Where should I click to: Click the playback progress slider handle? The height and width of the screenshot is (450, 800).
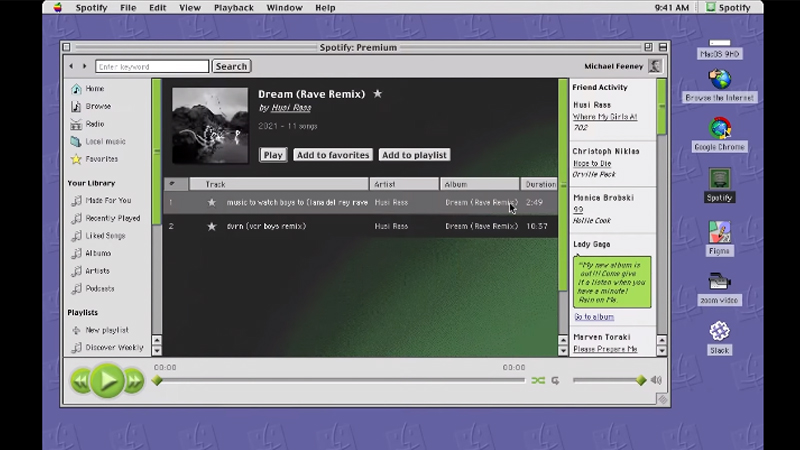tap(157, 381)
